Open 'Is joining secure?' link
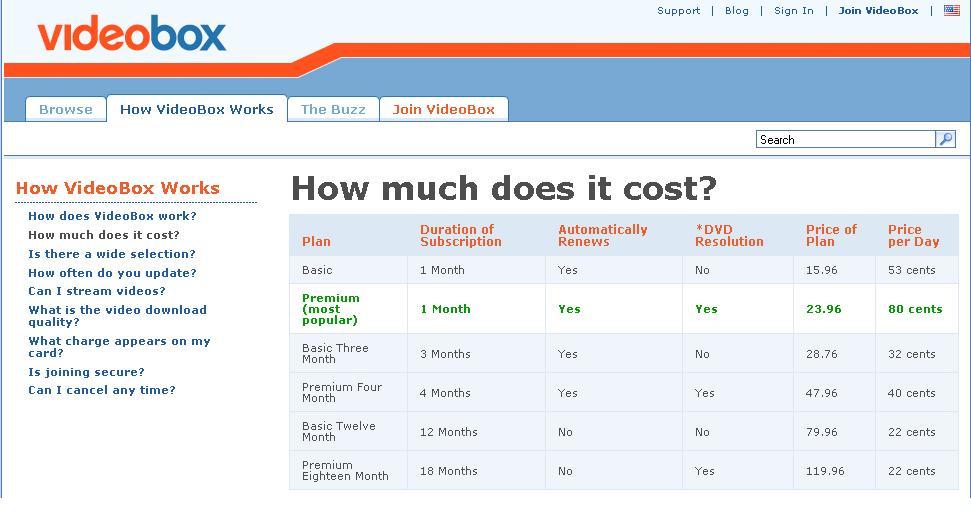This screenshot has width=971, height=519. click(x=86, y=372)
